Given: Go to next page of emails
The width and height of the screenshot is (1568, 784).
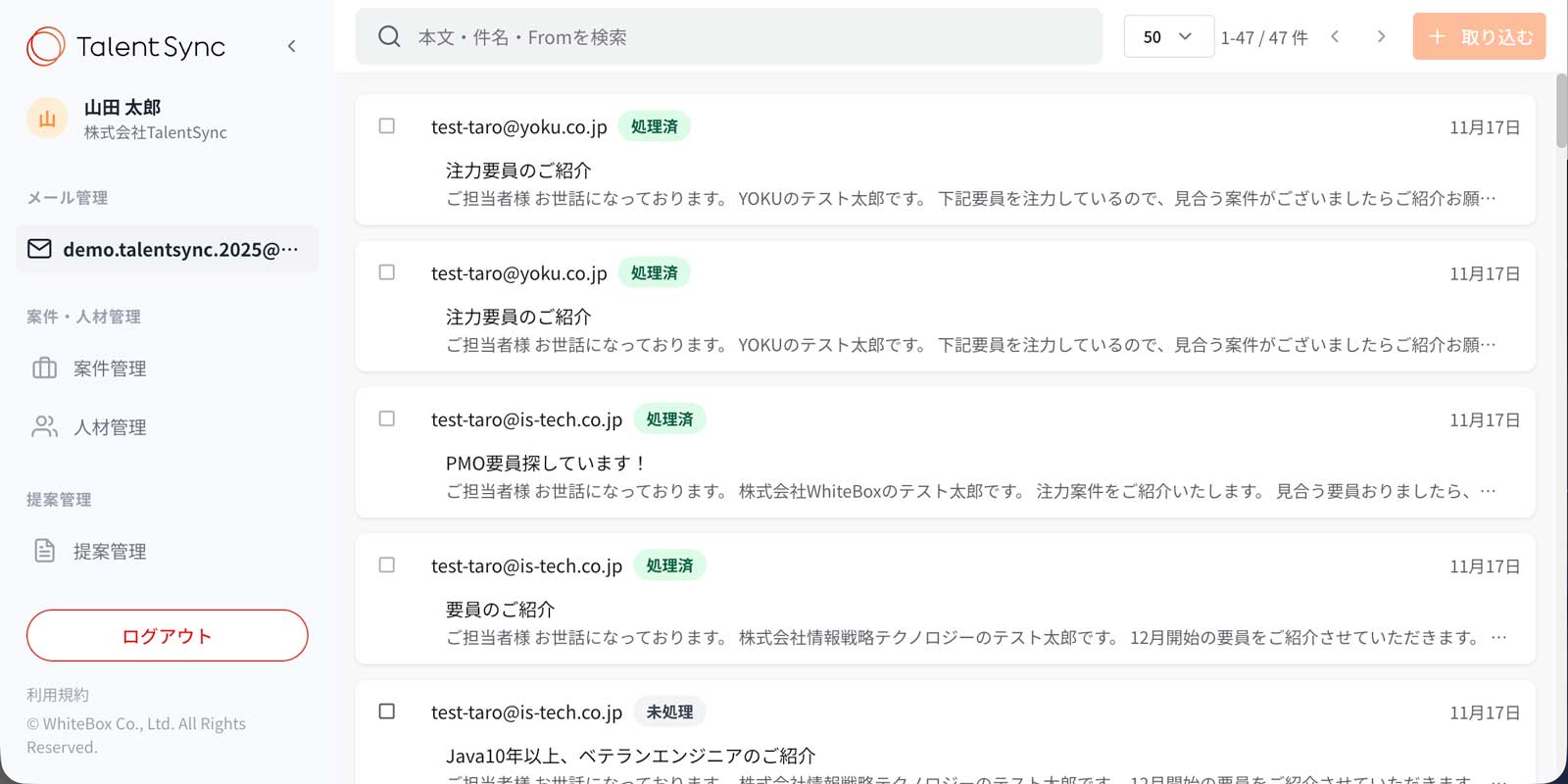Looking at the screenshot, I should click(1381, 37).
